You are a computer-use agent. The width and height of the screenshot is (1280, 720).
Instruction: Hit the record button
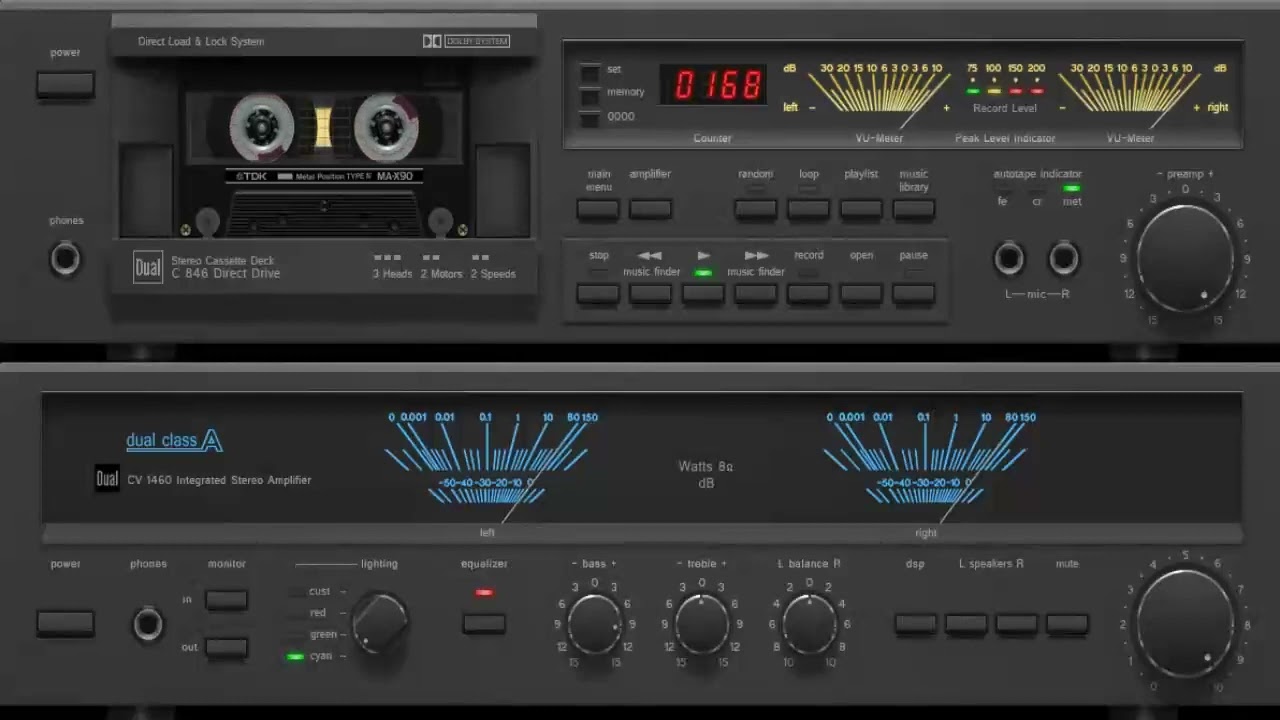(808, 294)
